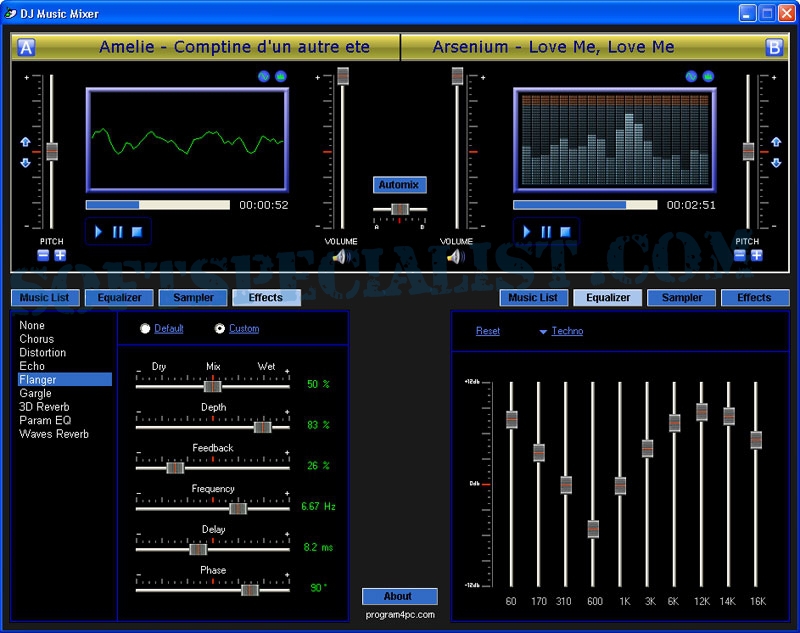Image resolution: width=800 pixels, height=633 pixels.
Task: Click deck B pitch up arrow
Action: tap(776, 142)
